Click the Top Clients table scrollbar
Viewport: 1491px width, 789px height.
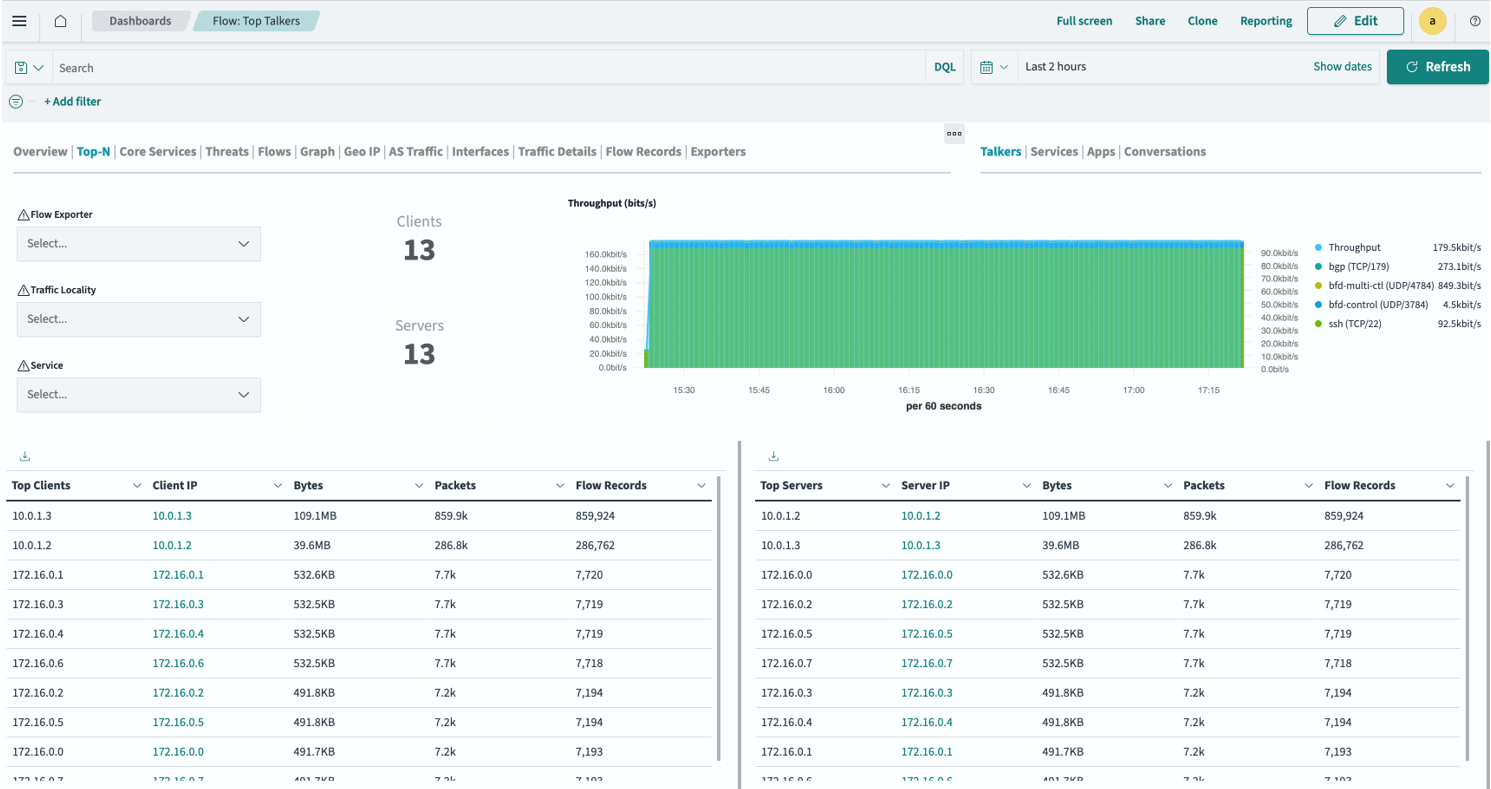[x=719, y=620]
